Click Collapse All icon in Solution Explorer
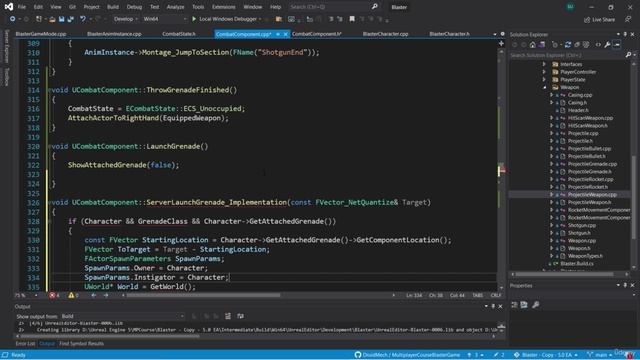 pyautogui.click(x=577, y=45)
